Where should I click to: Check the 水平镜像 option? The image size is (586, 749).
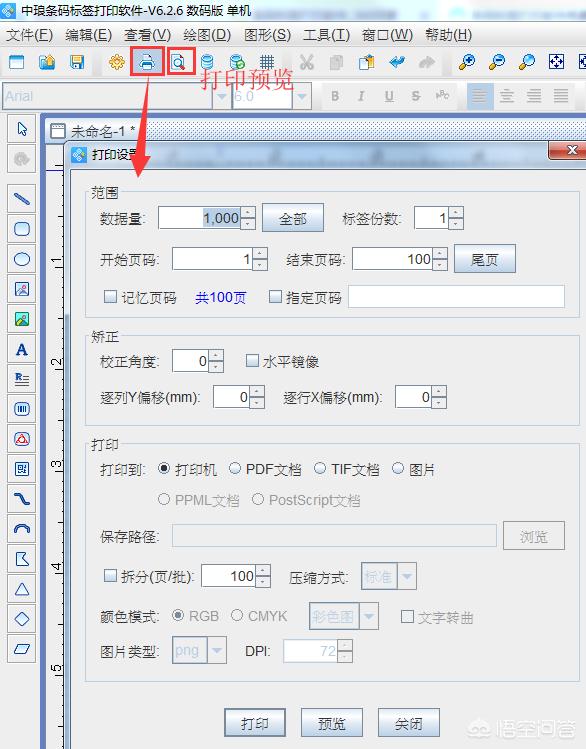(x=252, y=361)
